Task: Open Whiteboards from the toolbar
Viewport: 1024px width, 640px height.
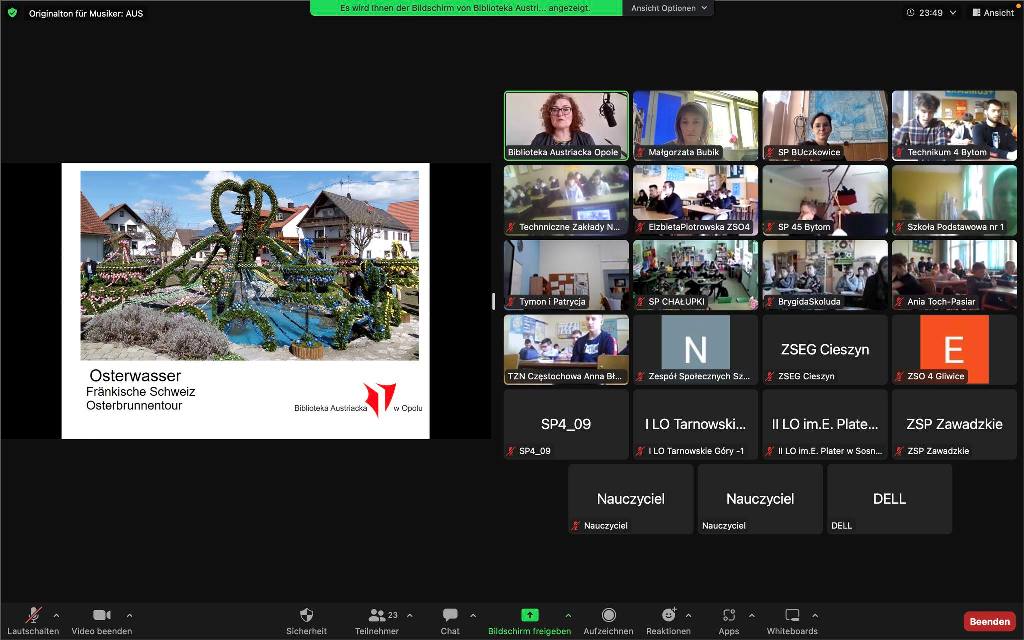Action: (x=792, y=615)
